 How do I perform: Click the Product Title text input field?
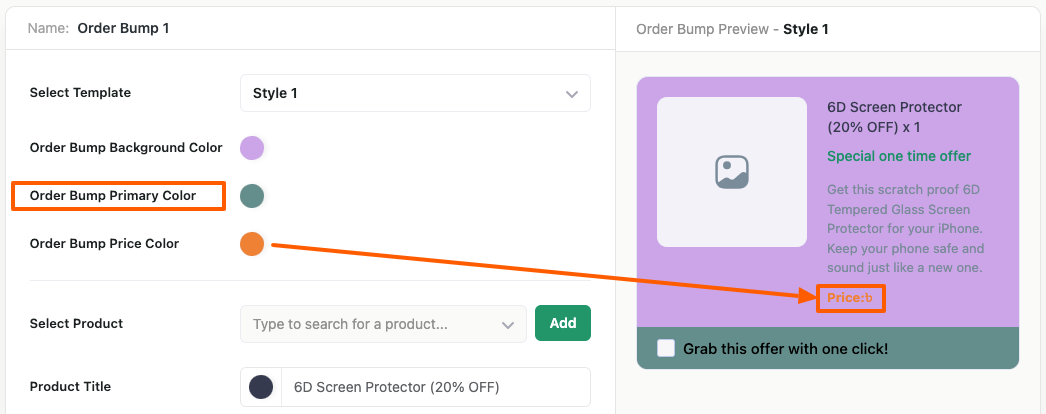pos(430,387)
